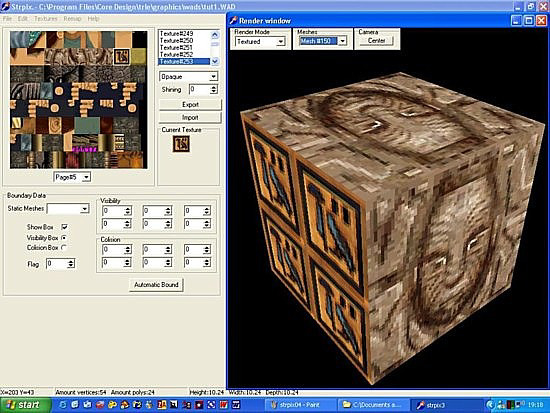Click the Export button
The height and width of the screenshot is (413, 550).
click(x=190, y=105)
